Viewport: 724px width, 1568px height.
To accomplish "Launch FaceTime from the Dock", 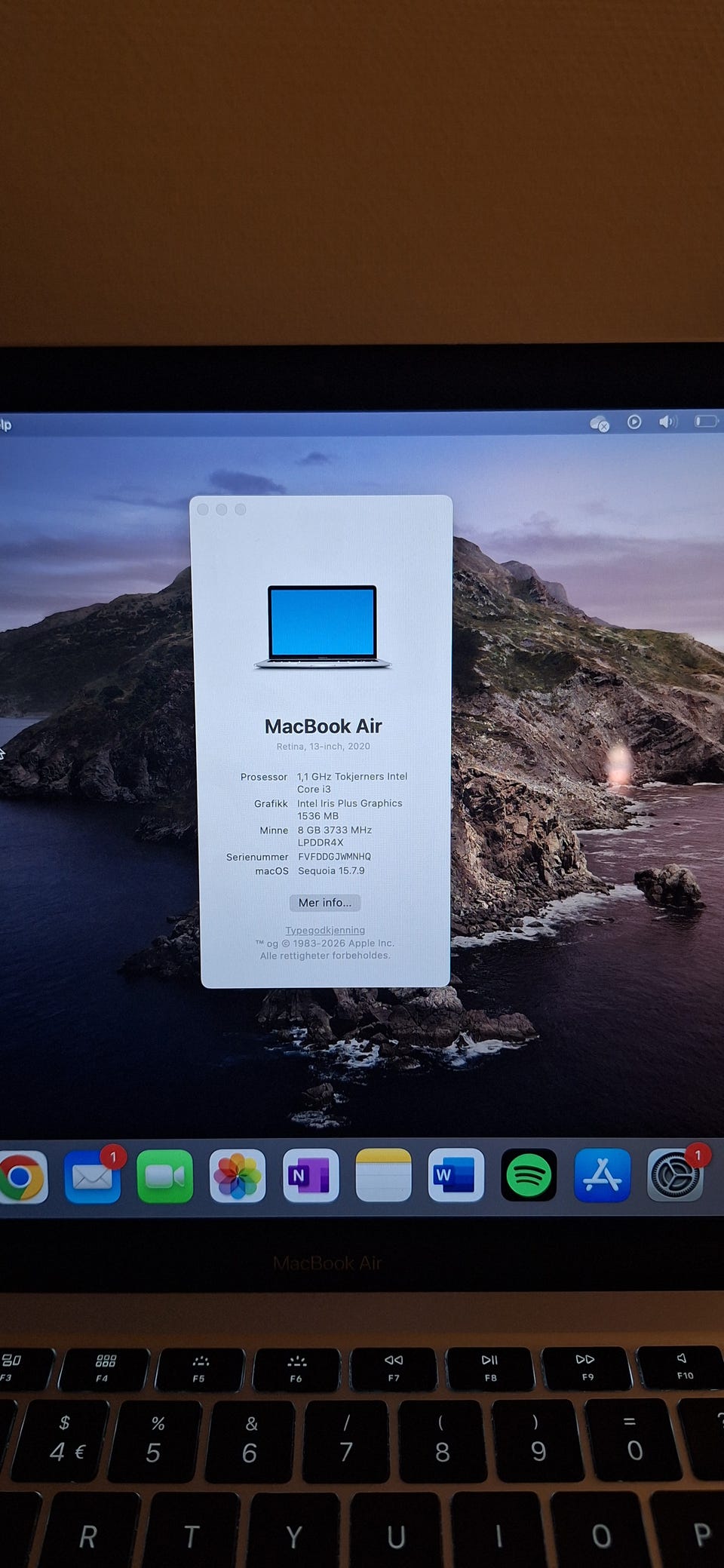I will [x=164, y=1175].
